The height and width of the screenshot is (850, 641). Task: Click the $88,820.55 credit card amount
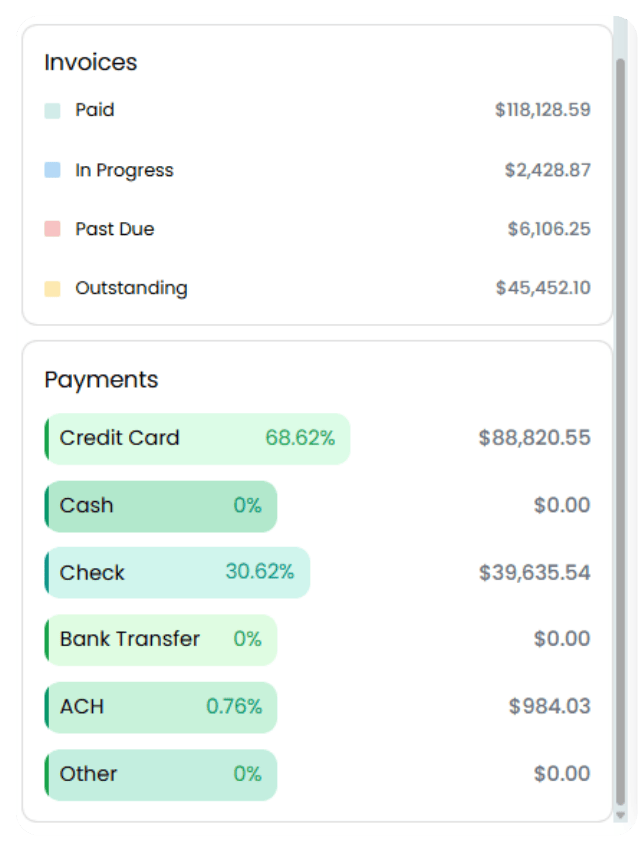pos(534,438)
